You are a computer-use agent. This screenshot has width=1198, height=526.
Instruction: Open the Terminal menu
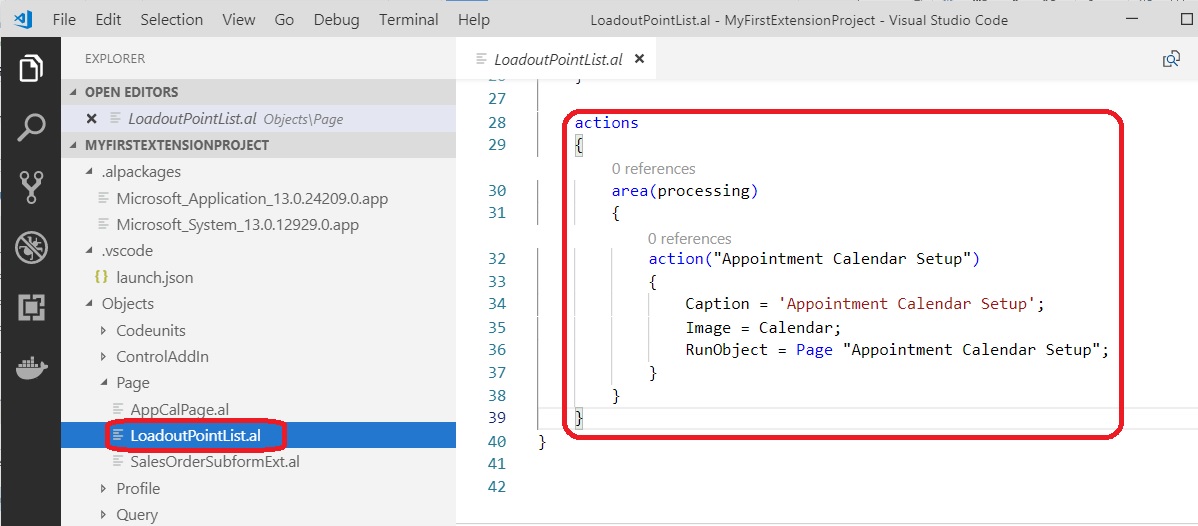tap(408, 20)
